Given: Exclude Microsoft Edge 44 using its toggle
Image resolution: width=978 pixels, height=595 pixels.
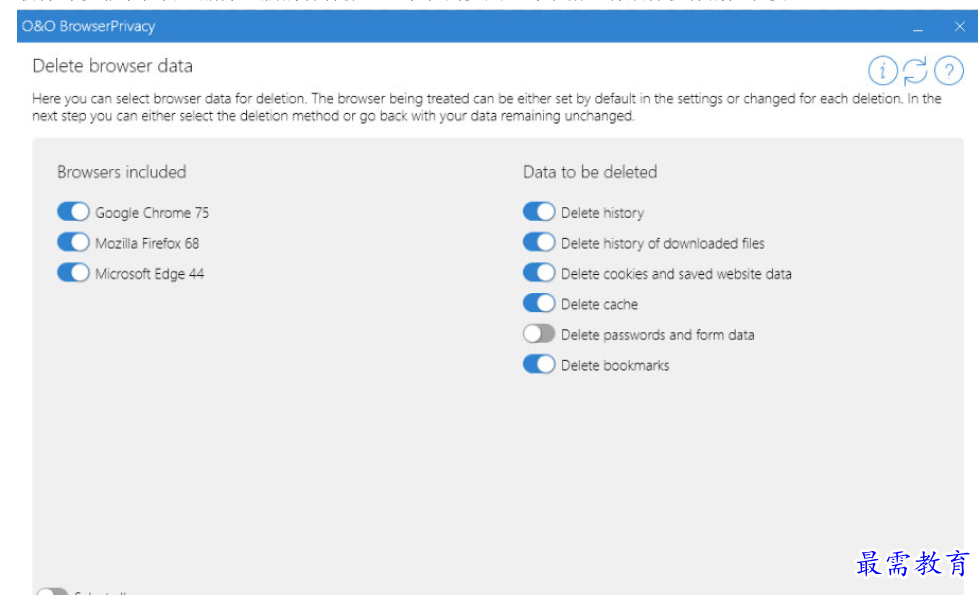Looking at the screenshot, I should pos(73,273).
